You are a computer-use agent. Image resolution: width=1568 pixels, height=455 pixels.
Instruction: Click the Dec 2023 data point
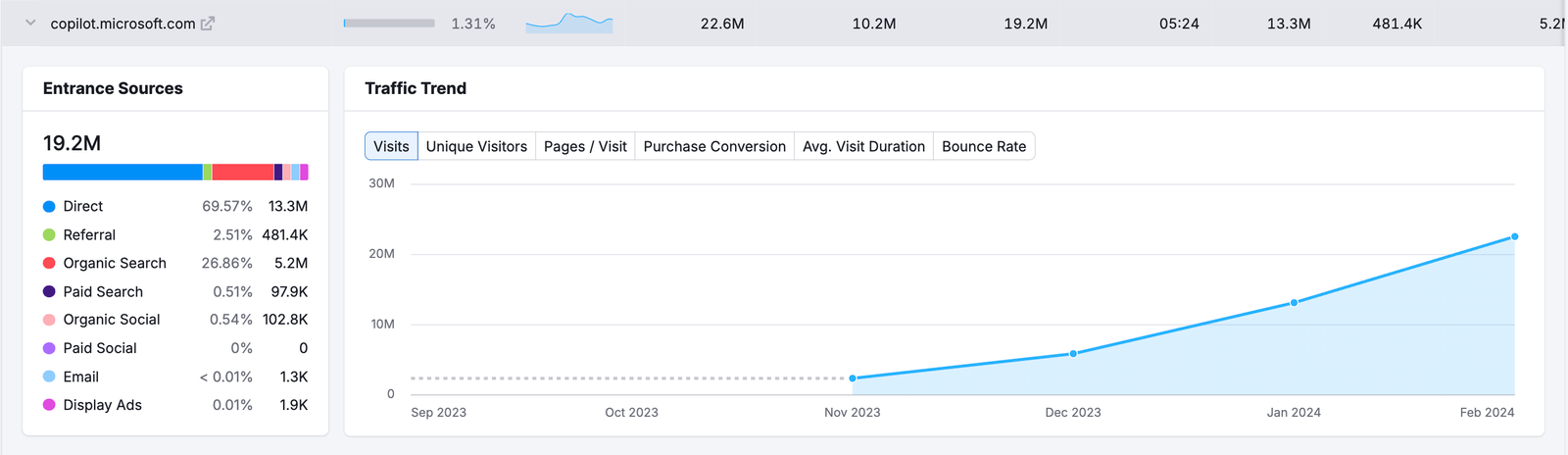click(x=1073, y=353)
